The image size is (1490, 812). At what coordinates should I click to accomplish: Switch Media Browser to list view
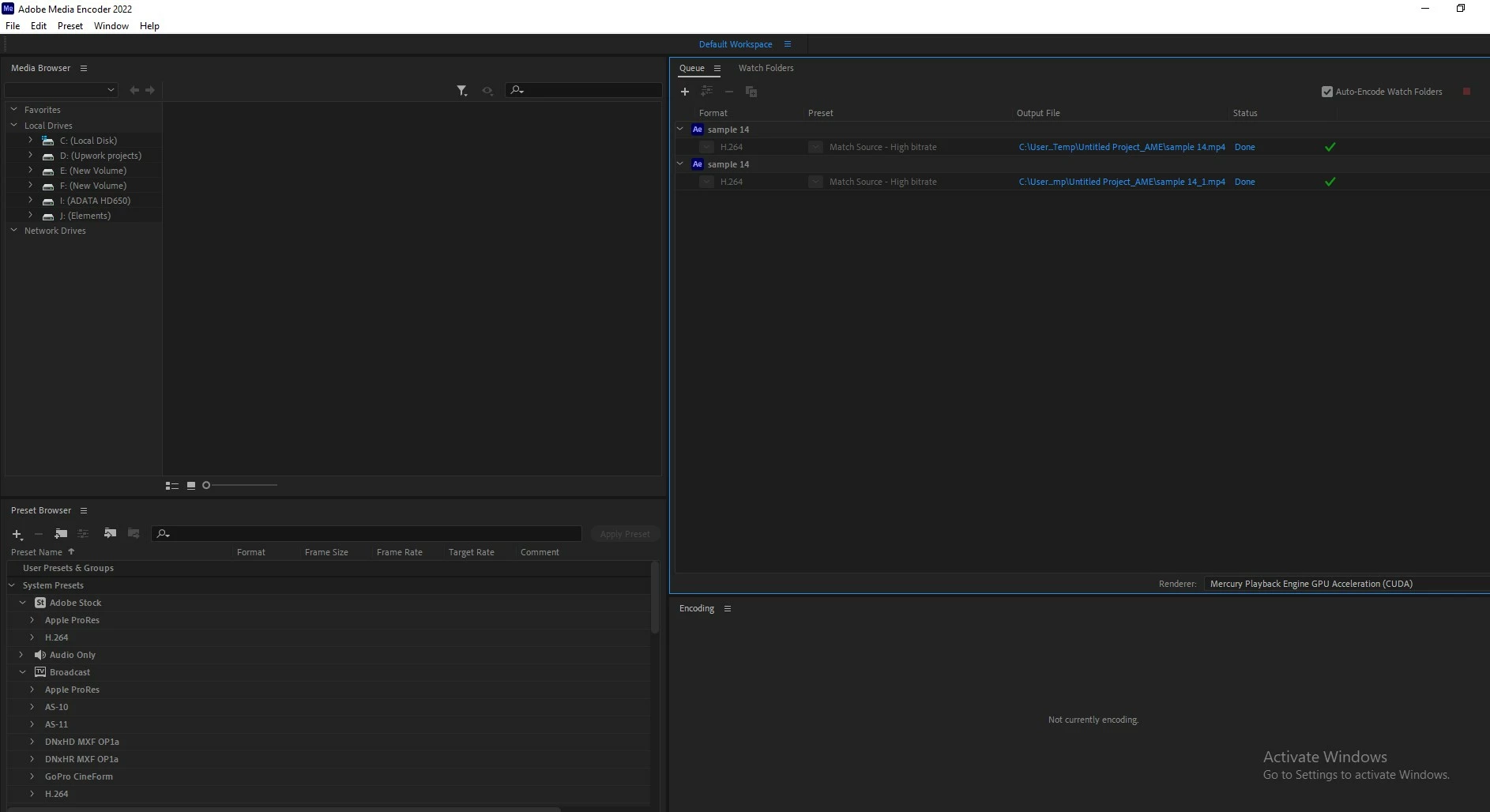tap(171, 485)
